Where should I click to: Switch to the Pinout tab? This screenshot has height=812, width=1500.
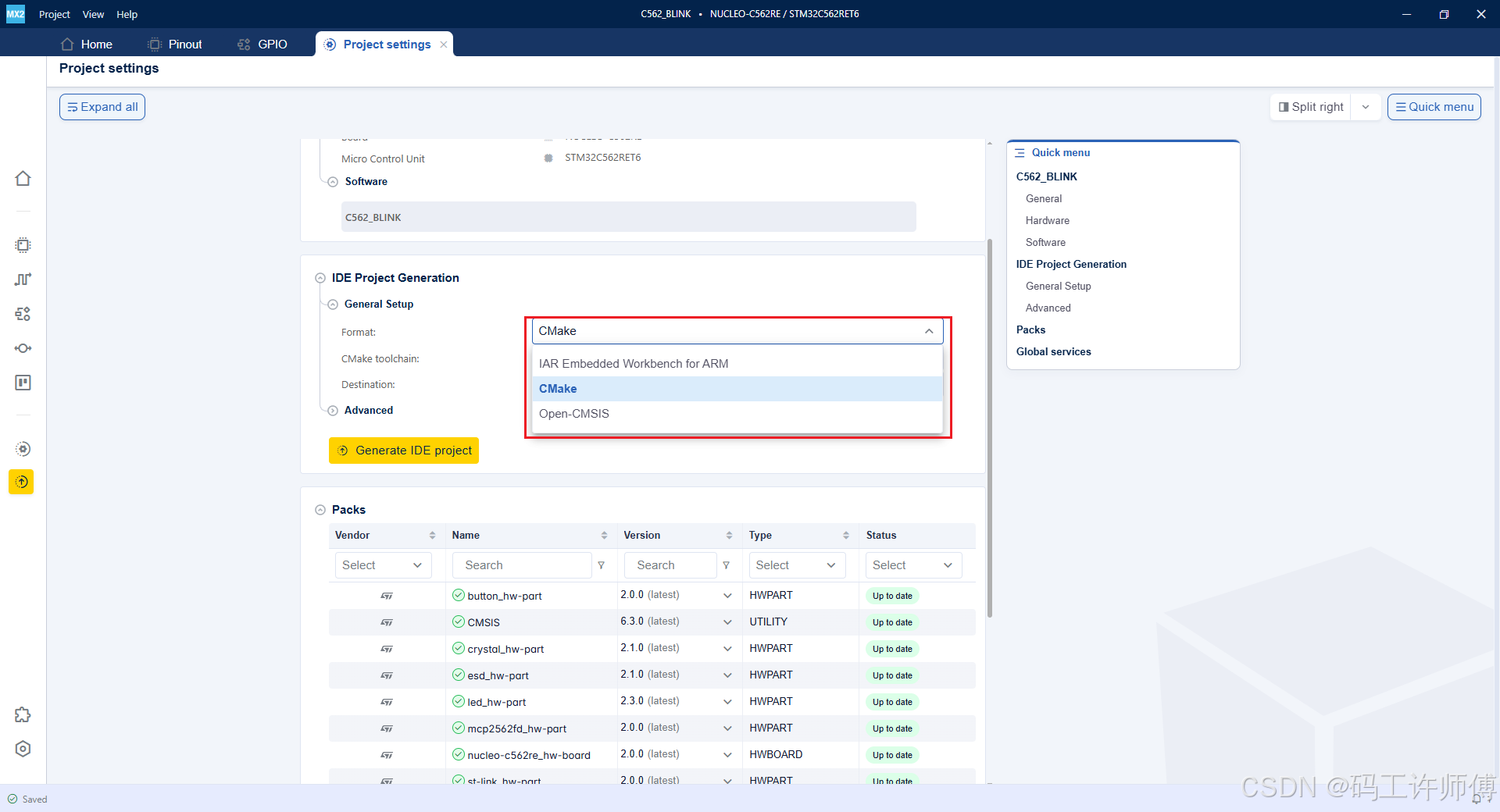(x=175, y=45)
